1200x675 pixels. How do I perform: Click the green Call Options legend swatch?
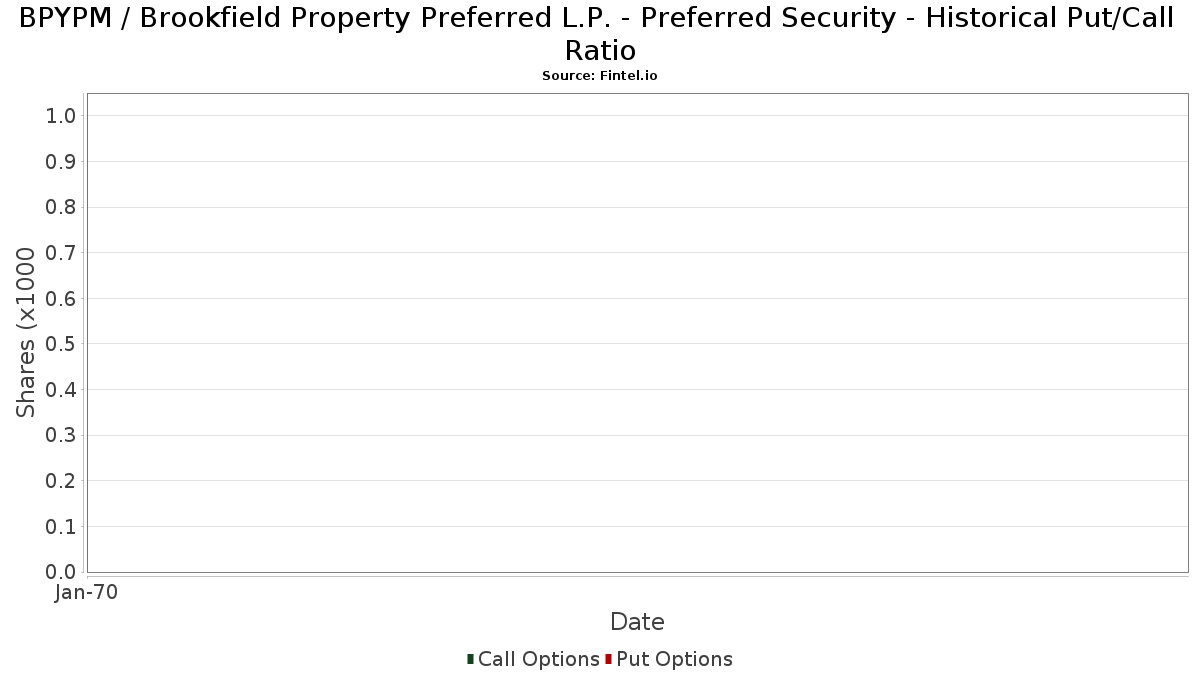[470, 659]
